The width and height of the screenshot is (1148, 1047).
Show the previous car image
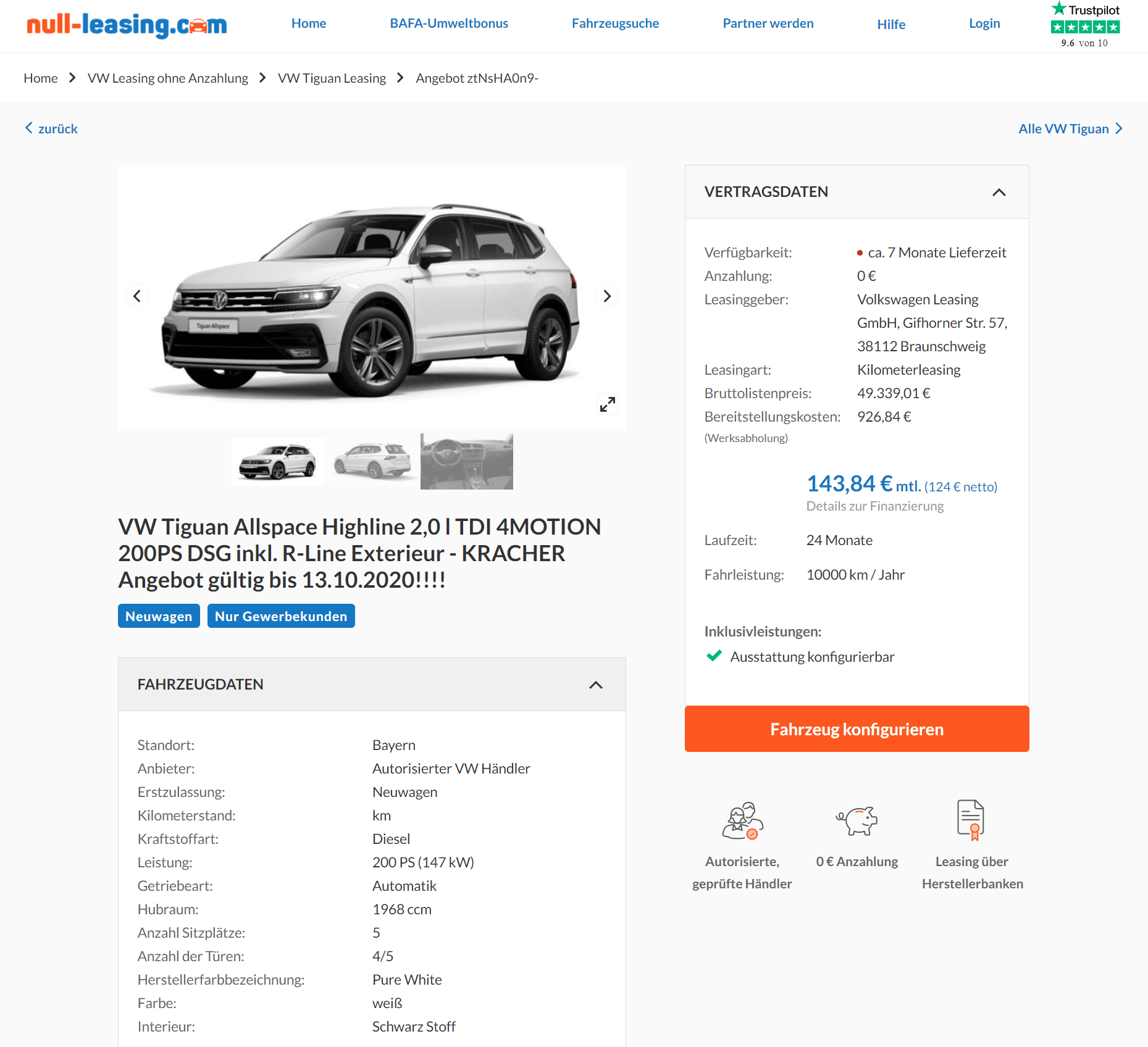tap(137, 296)
